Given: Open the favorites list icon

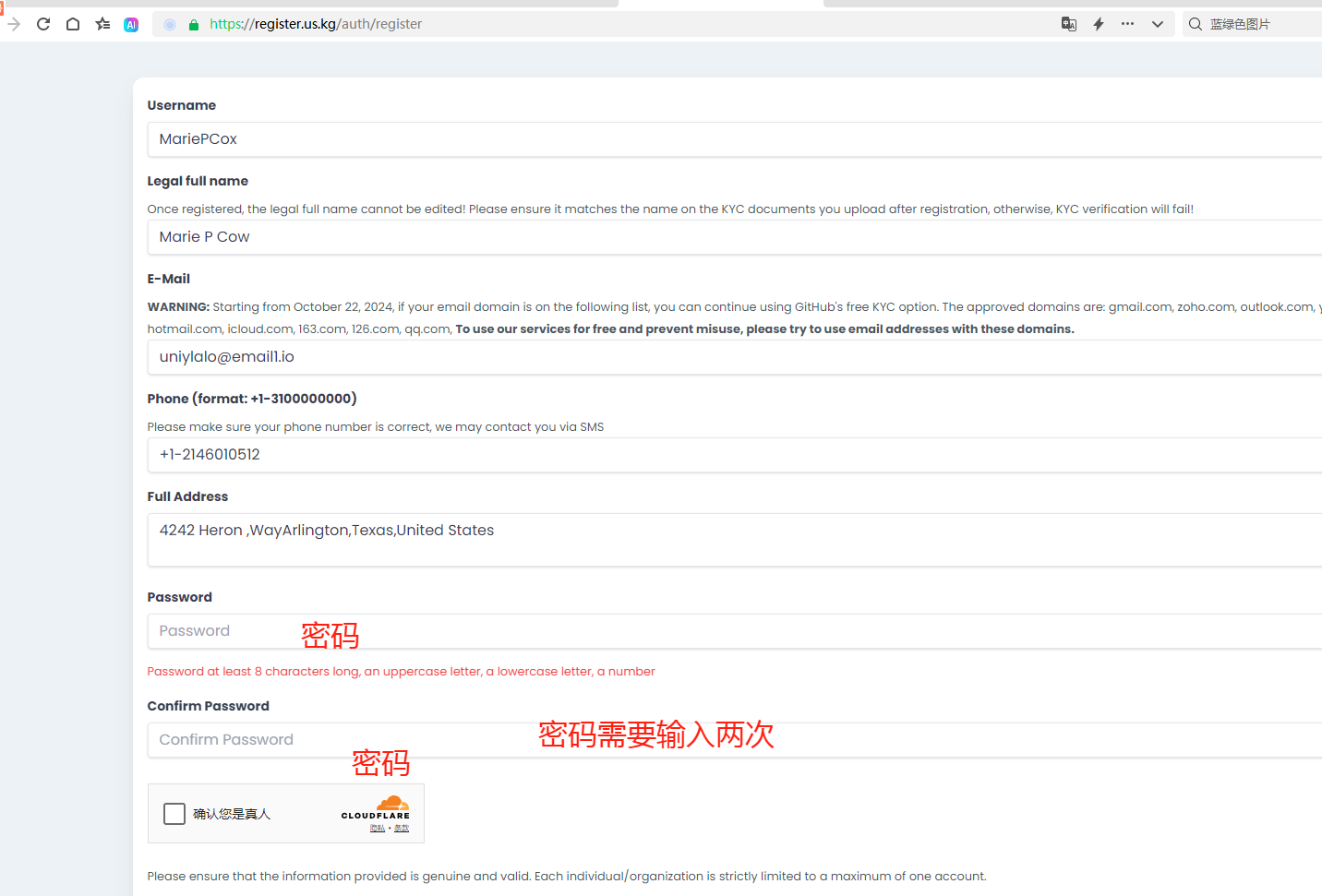Looking at the screenshot, I should [x=102, y=24].
